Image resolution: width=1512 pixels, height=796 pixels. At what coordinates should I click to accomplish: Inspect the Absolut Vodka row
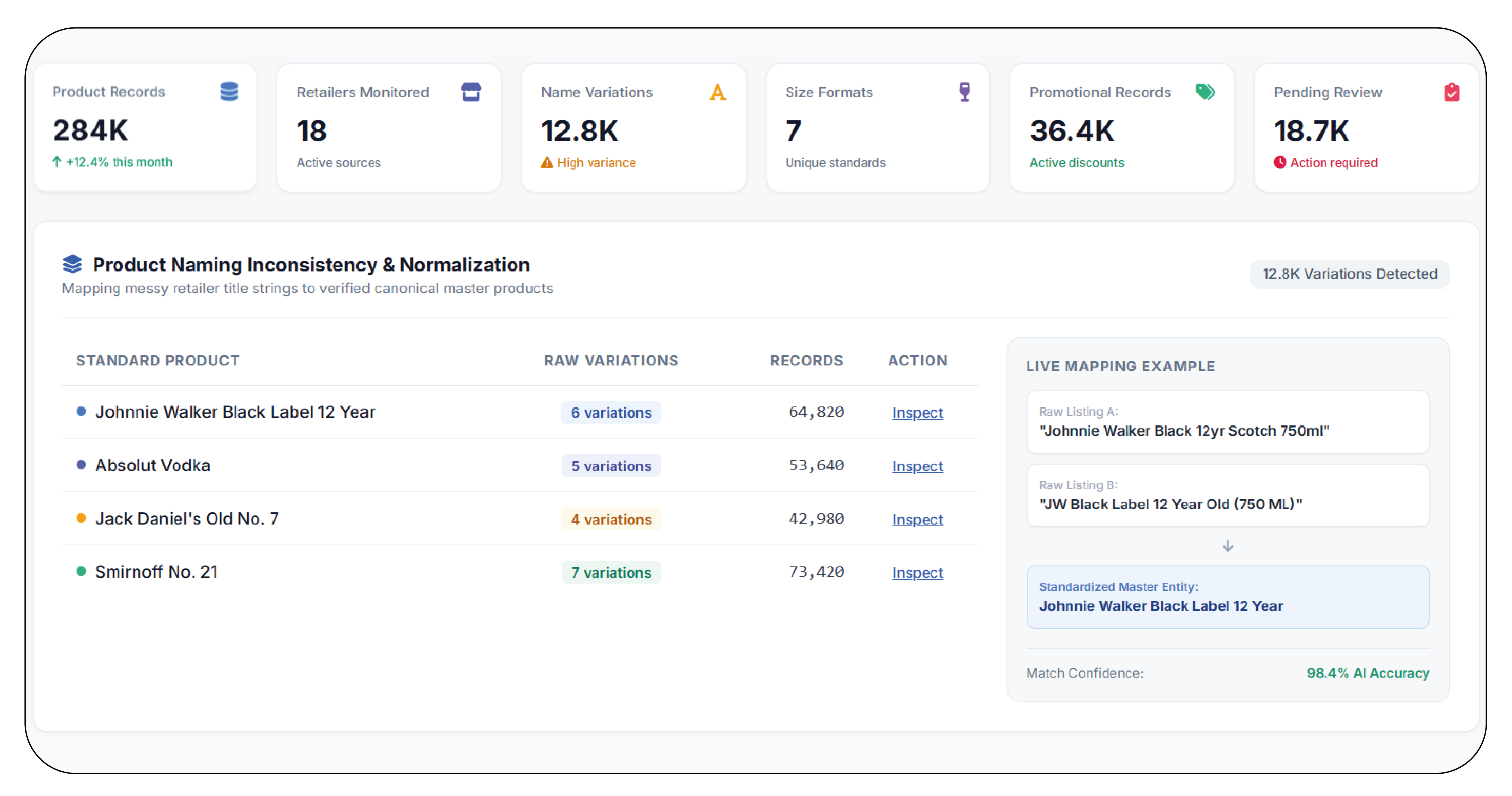pyautogui.click(x=917, y=466)
